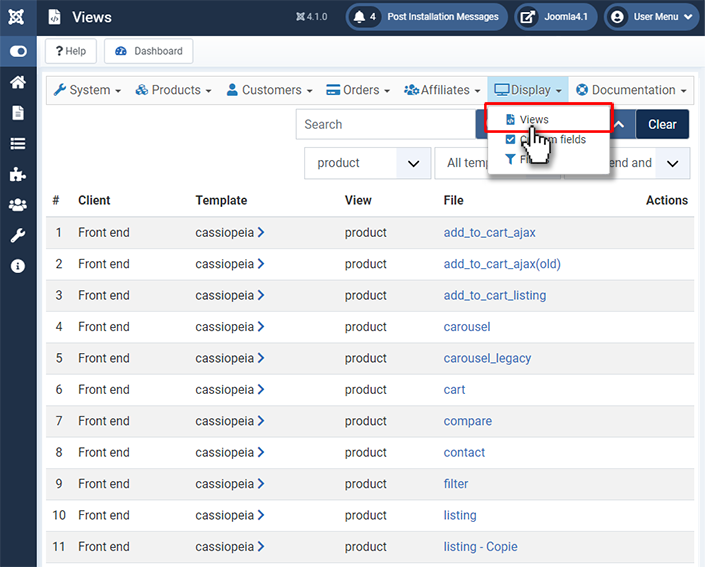Open the product view type dropdown
Screen dimensions: 705x567
367,163
